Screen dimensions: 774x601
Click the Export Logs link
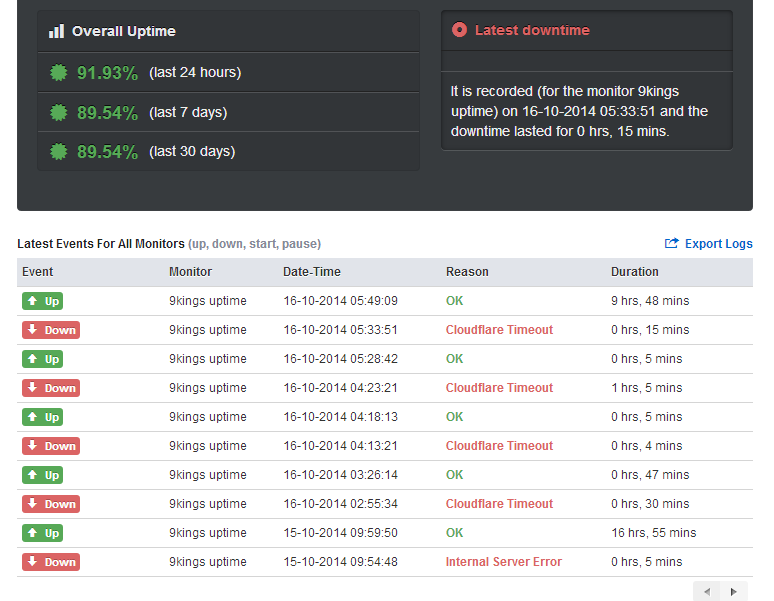[718, 244]
